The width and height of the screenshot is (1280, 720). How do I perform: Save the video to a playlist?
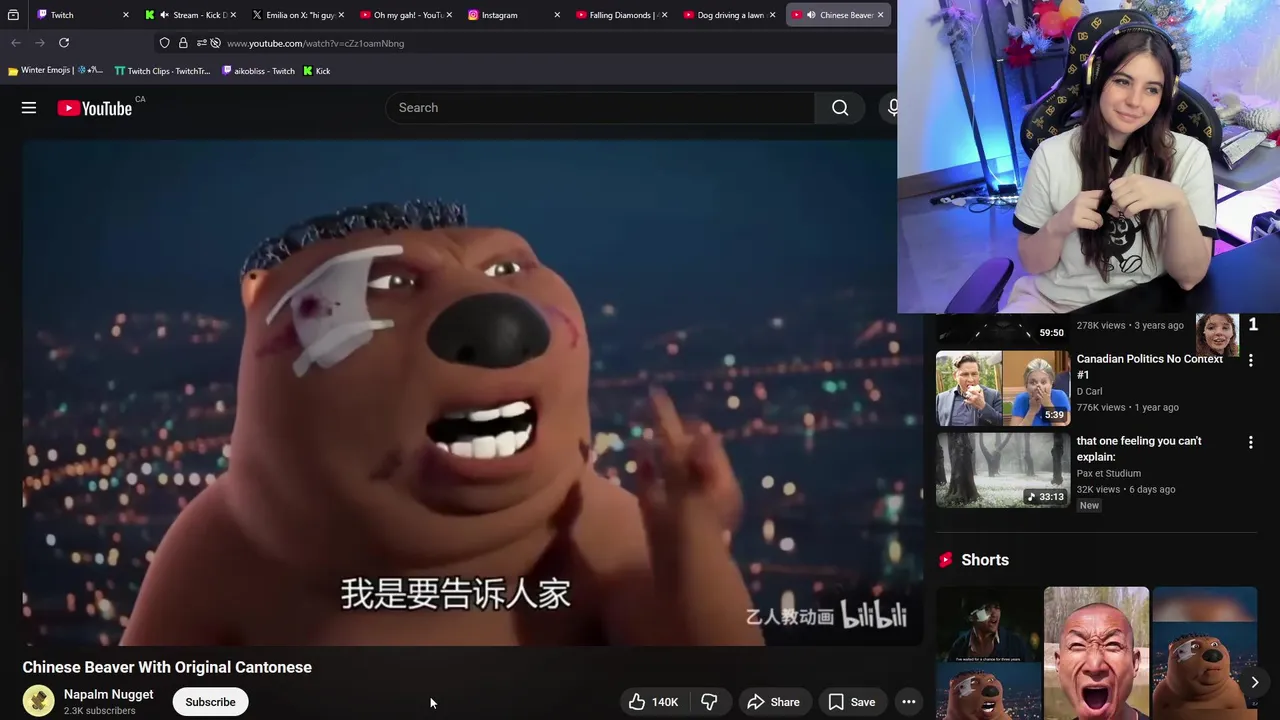tap(852, 702)
